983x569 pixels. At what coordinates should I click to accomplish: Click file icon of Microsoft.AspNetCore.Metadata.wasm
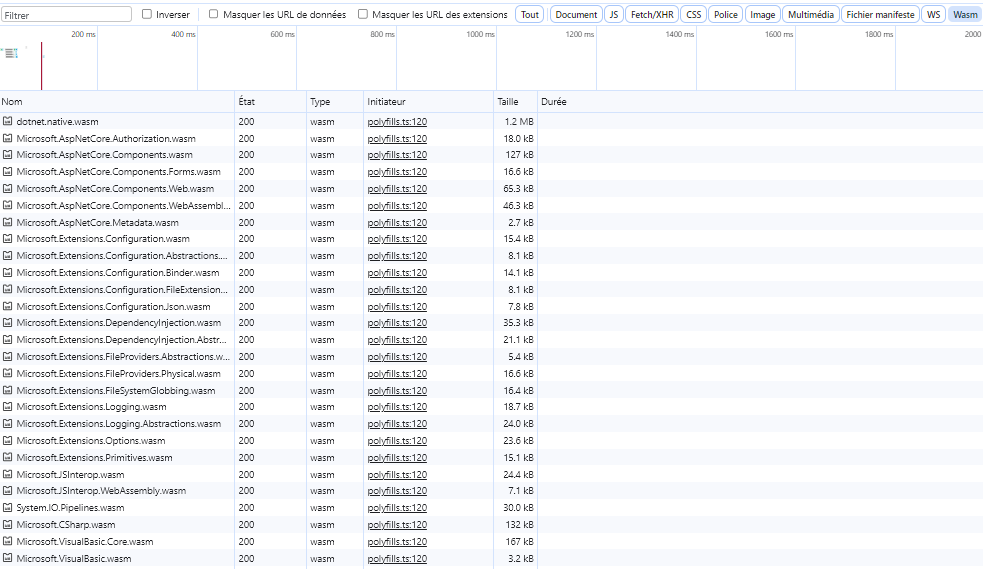[8, 222]
